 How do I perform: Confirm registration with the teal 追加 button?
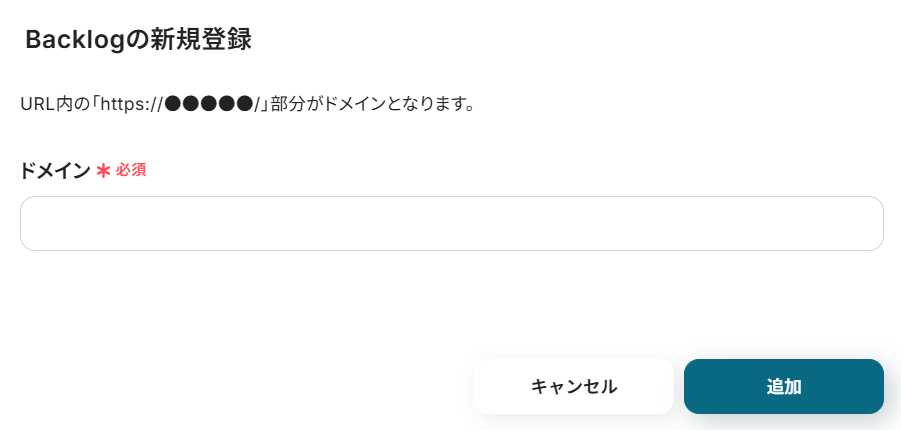pyautogui.click(x=783, y=386)
